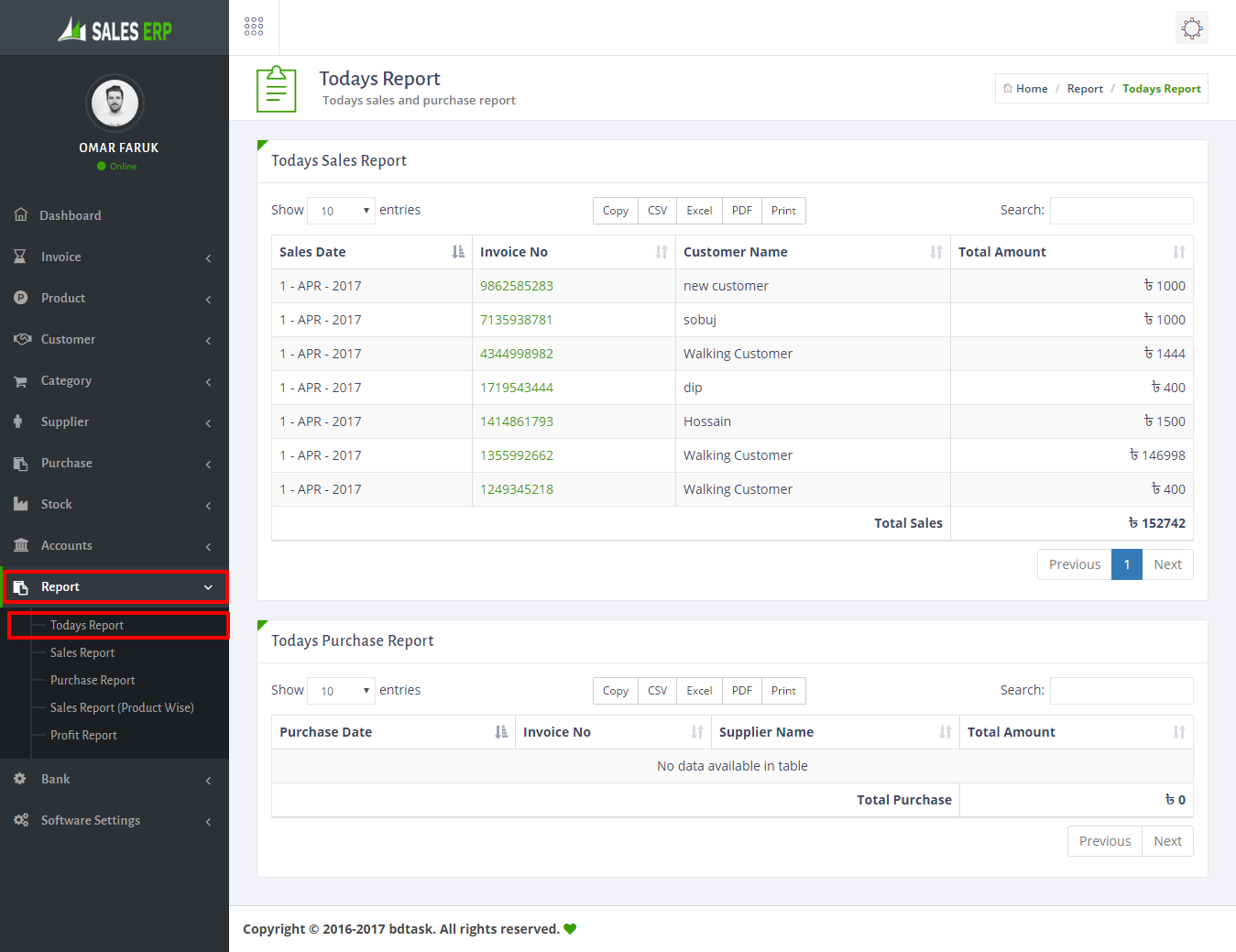The height and width of the screenshot is (952, 1236).
Task: Collapse the Report menu in sidebar
Action: click(115, 587)
